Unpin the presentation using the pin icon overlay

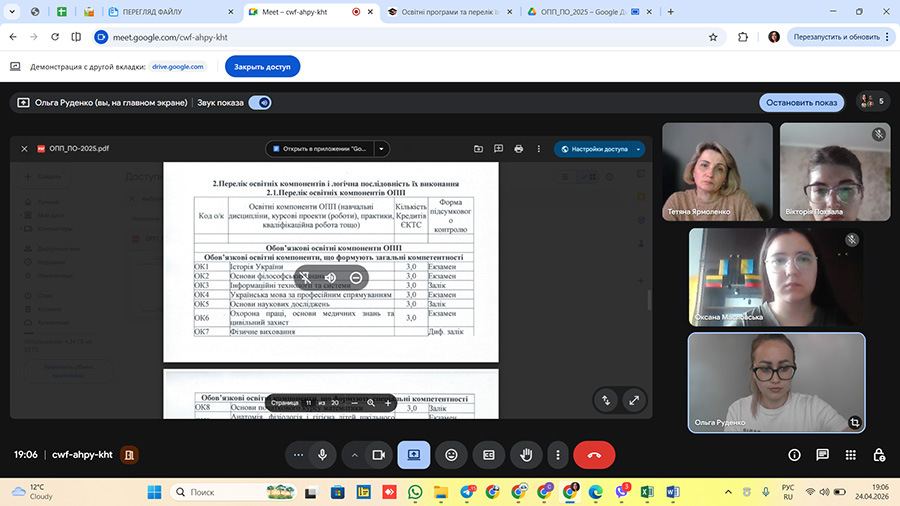305,278
